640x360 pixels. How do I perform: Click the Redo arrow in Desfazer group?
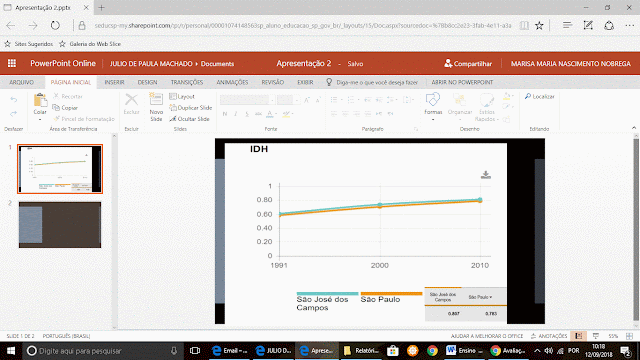pyautogui.click(x=13, y=113)
